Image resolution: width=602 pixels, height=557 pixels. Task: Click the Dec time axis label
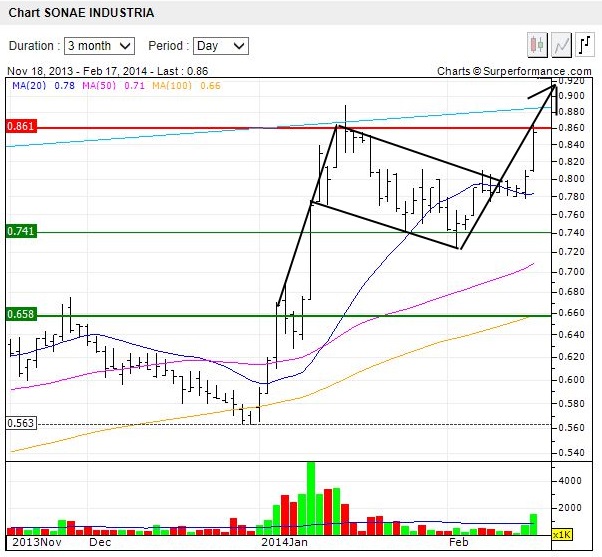coord(100,542)
